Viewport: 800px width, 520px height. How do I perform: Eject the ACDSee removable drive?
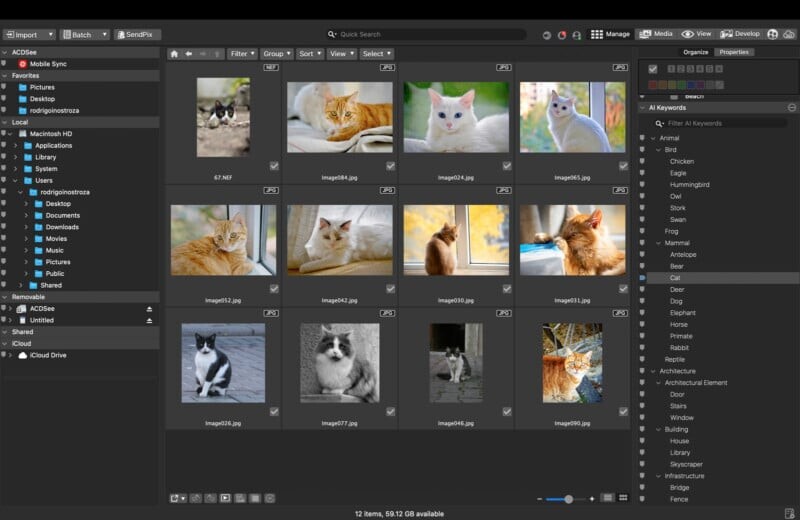(x=150, y=309)
